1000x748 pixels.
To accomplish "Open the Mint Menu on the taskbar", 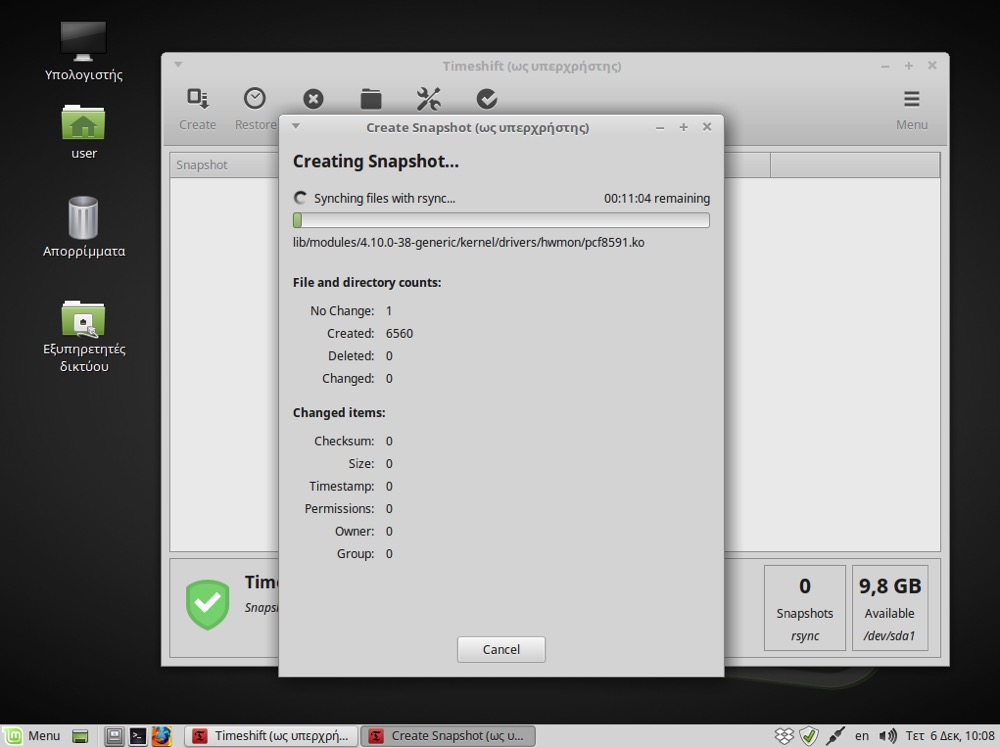I will [34, 736].
